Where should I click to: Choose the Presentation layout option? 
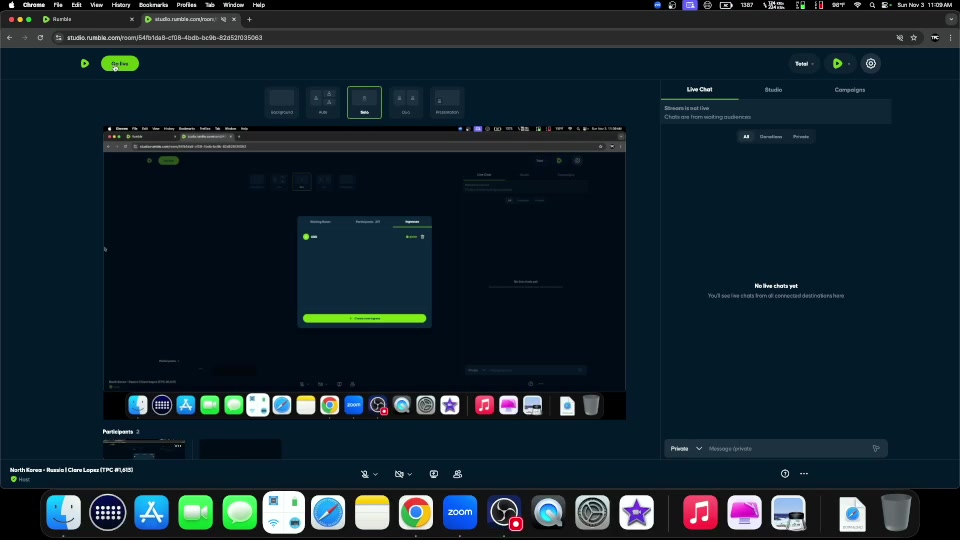447,102
